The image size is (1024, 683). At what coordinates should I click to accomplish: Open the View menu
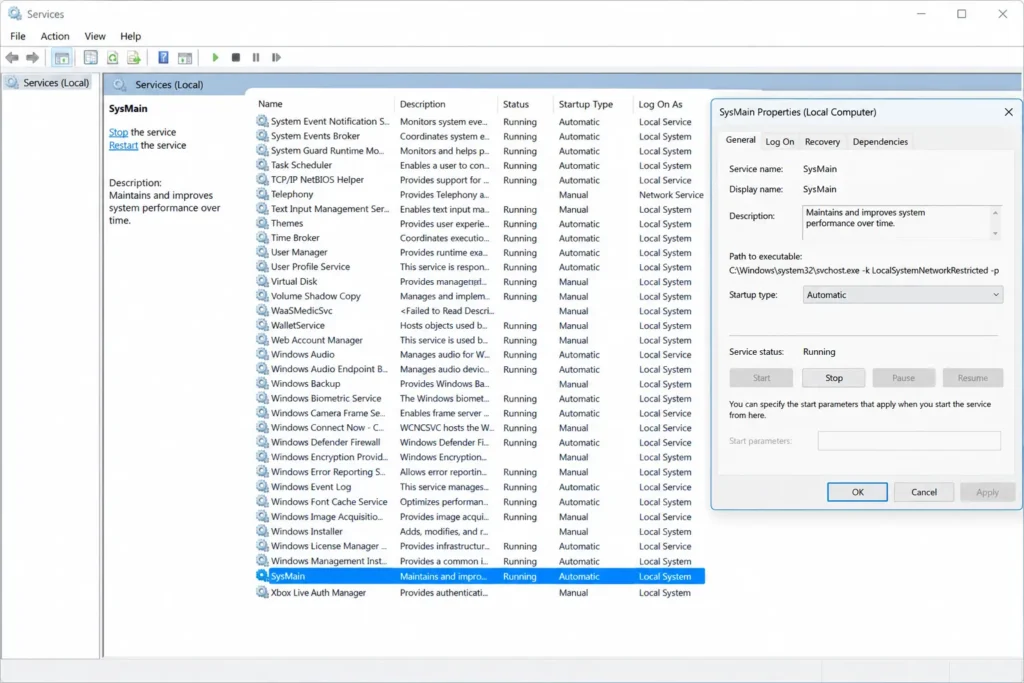pos(95,36)
